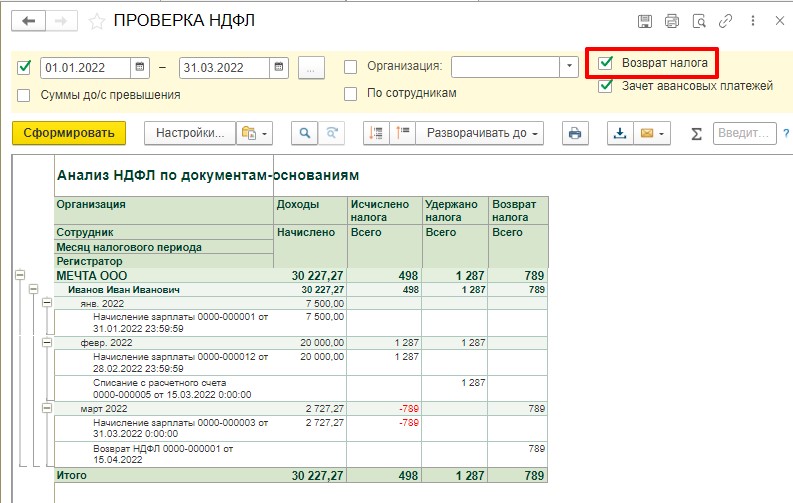Add report to favorites with star icon
This screenshot has height=503, width=793.
97,21
